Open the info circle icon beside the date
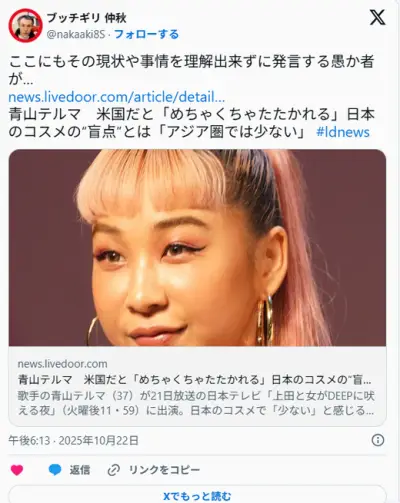This screenshot has height=503, width=400. tap(378, 440)
